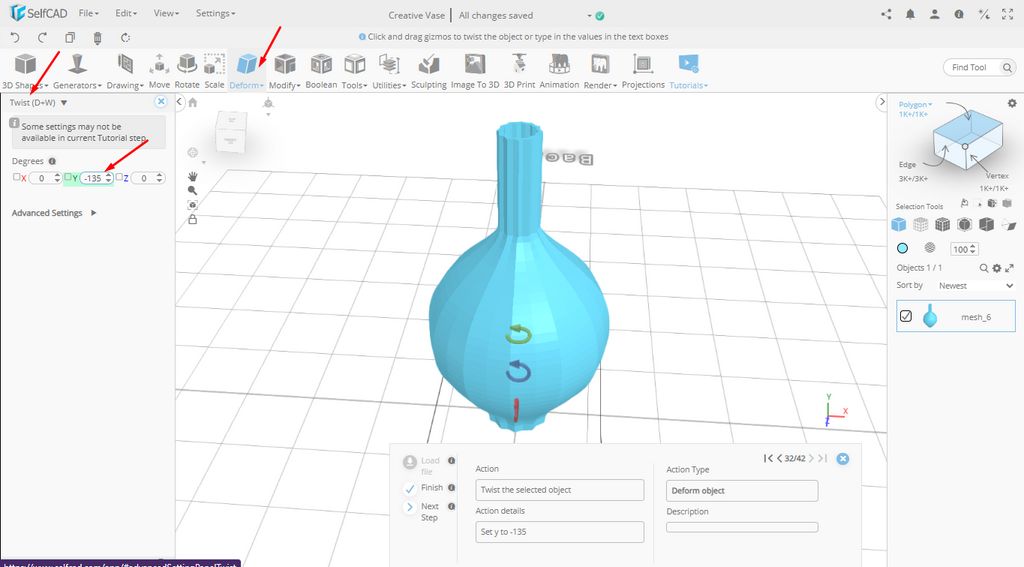
Task: Open the Modify tool
Action: (x=285, y=71)
